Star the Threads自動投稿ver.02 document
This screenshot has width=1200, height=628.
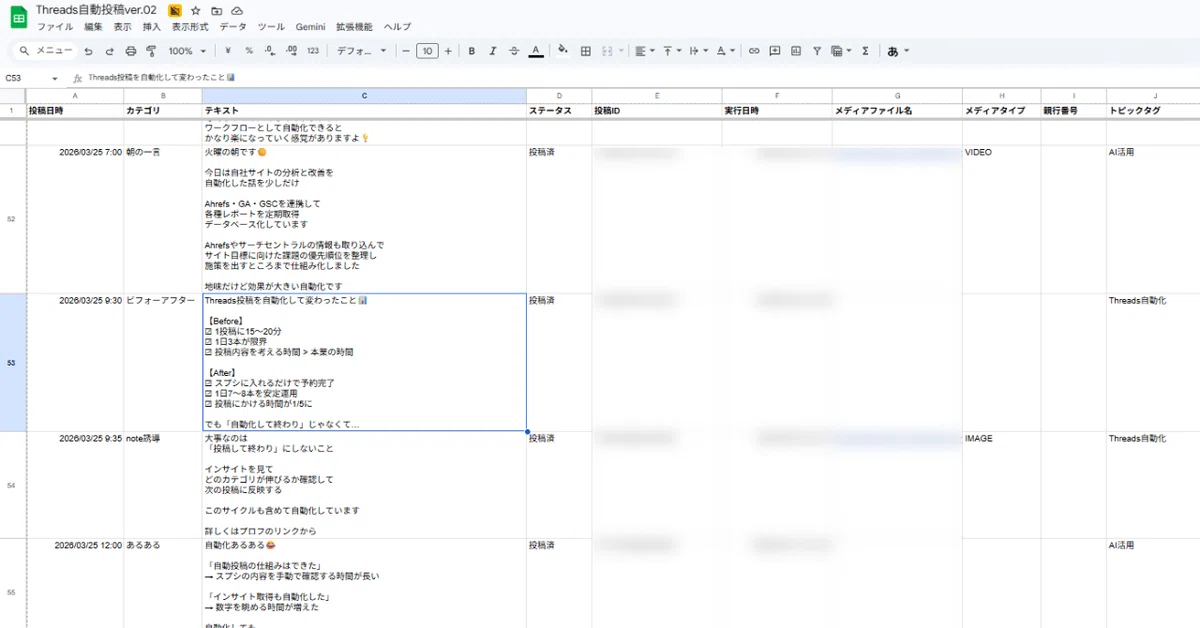196,10
